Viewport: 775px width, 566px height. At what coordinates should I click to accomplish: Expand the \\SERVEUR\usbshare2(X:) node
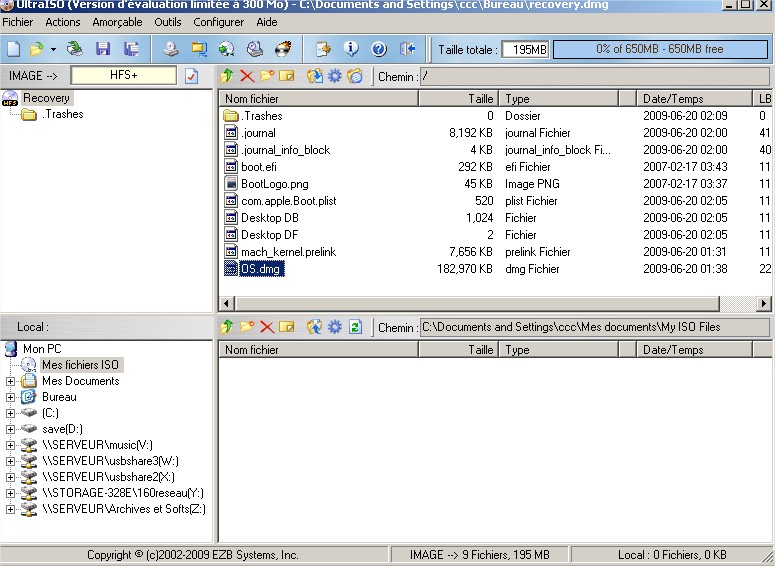point(10,477)
